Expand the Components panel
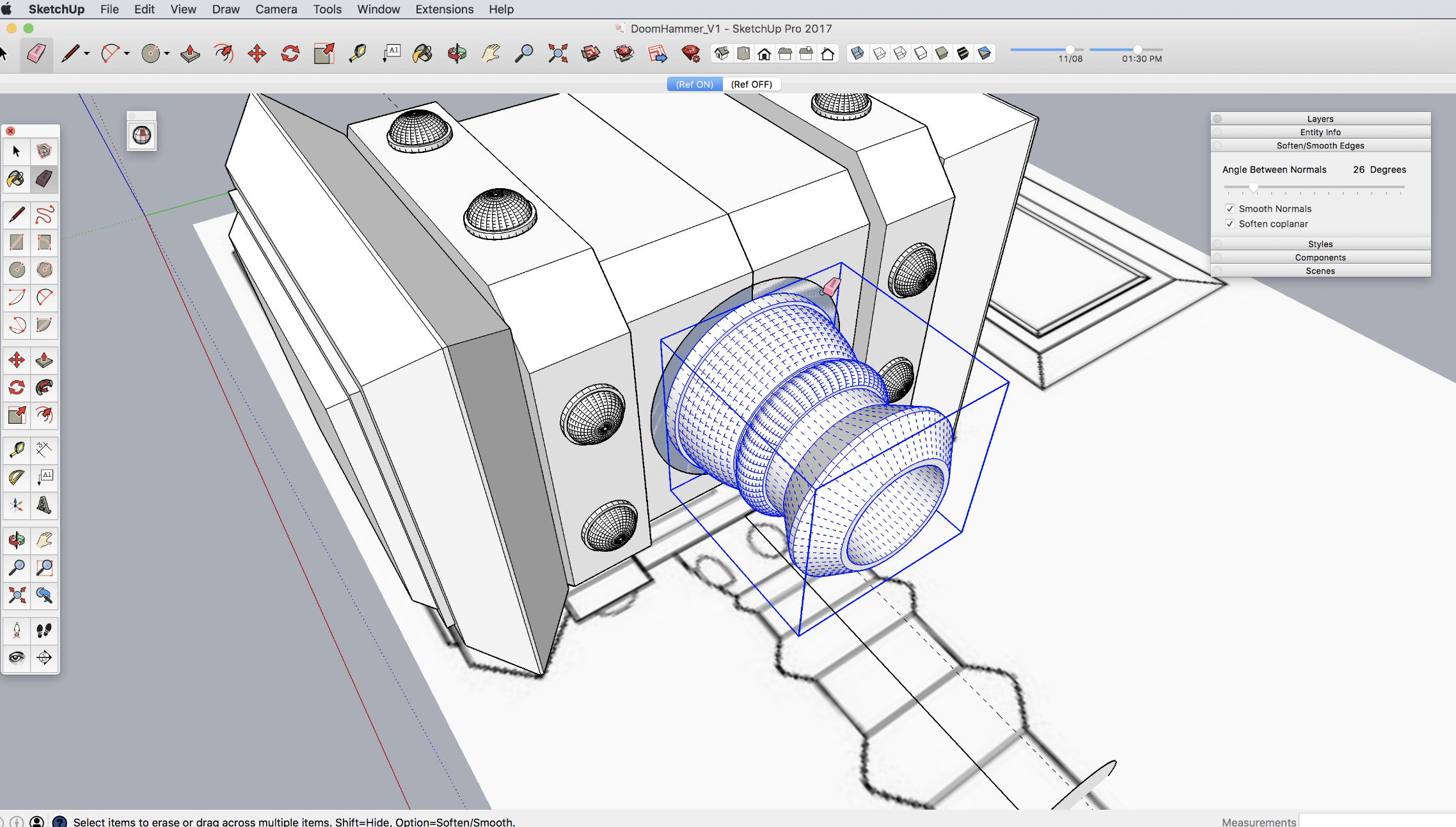This screenshot has height=827, width=1456. click(x=1320, y=258)
